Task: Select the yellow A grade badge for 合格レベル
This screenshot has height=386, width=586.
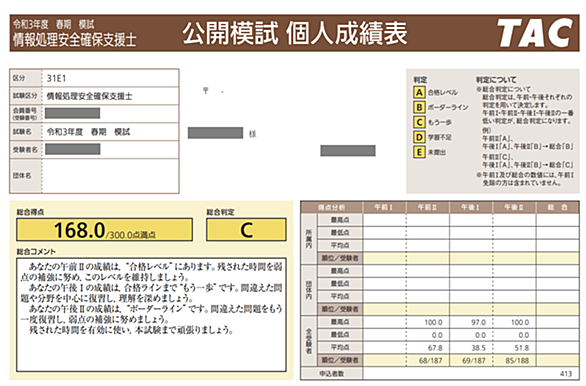Action: 419,92
